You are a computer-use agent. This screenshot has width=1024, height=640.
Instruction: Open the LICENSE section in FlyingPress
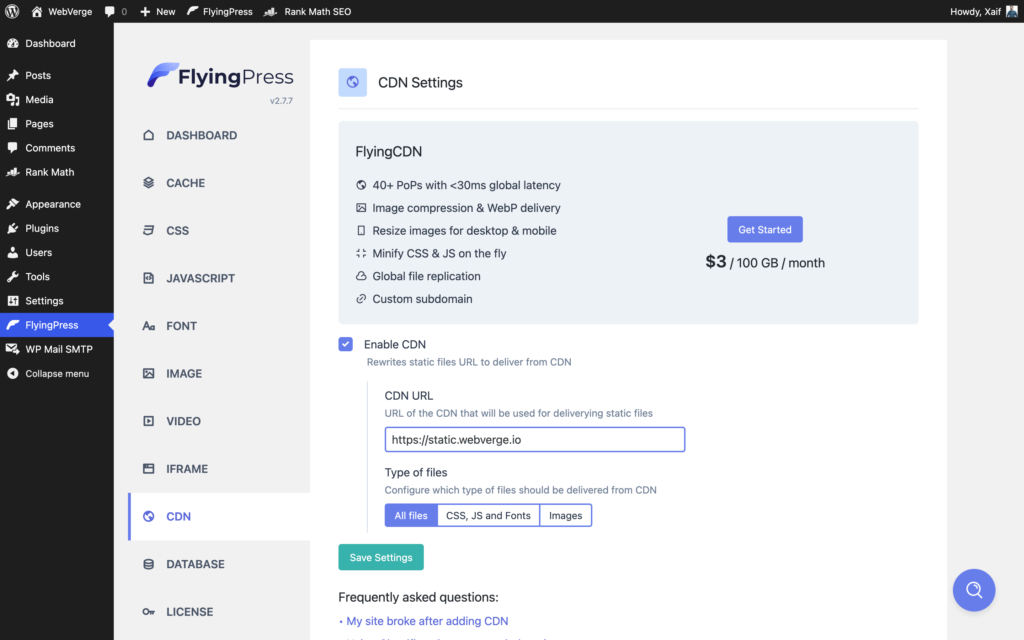[188, 611]
